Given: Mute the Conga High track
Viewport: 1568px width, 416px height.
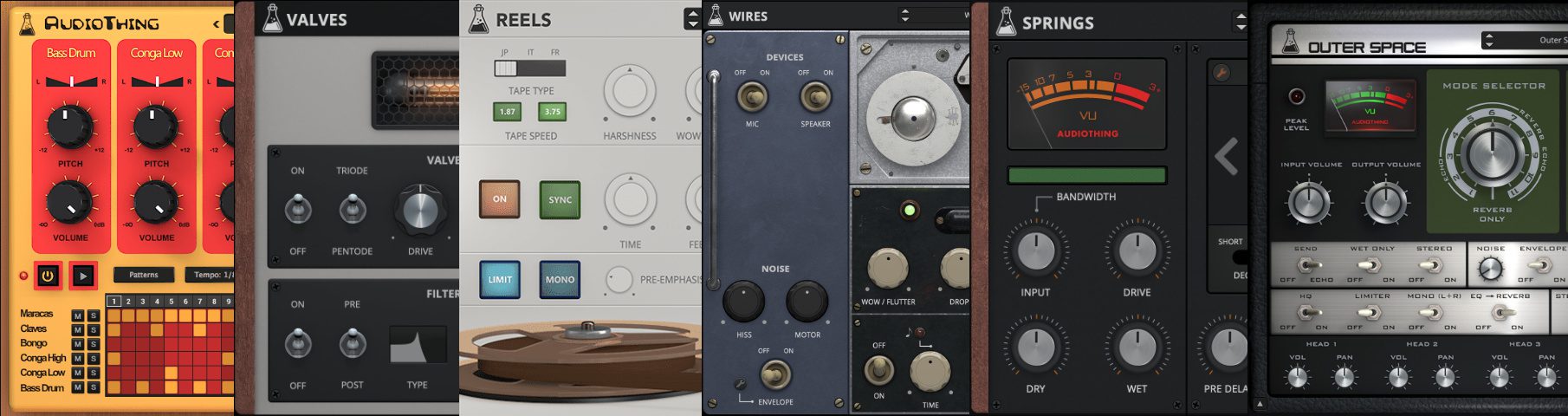Looking at the screenshot, I should [x=78, y=359].
